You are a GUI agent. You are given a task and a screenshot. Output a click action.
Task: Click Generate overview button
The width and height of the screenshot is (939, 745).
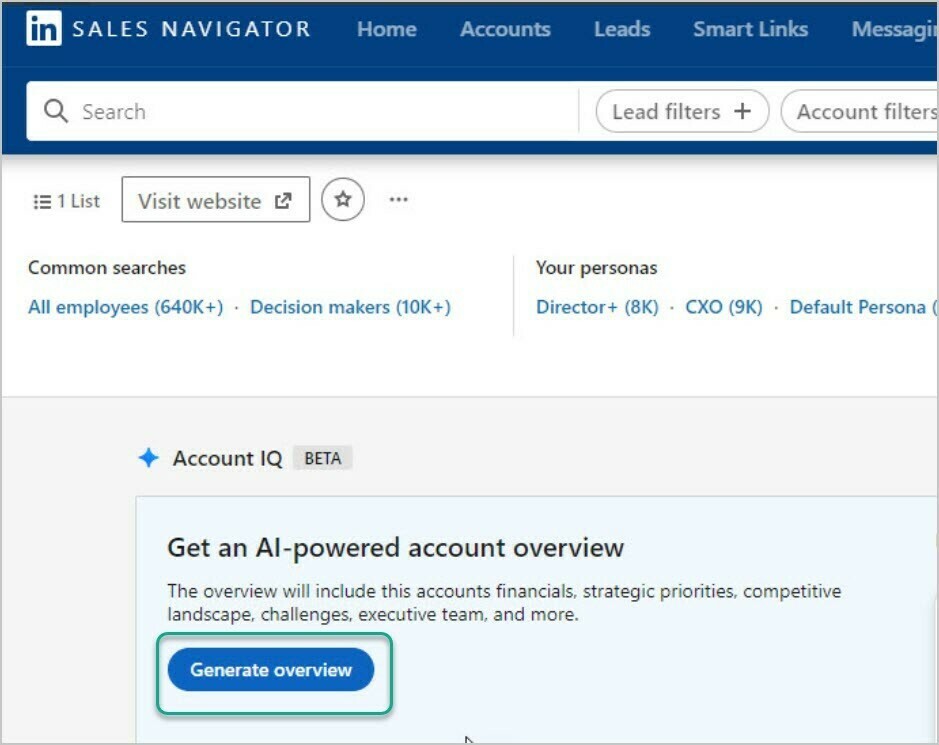click(x=271, y=670)
